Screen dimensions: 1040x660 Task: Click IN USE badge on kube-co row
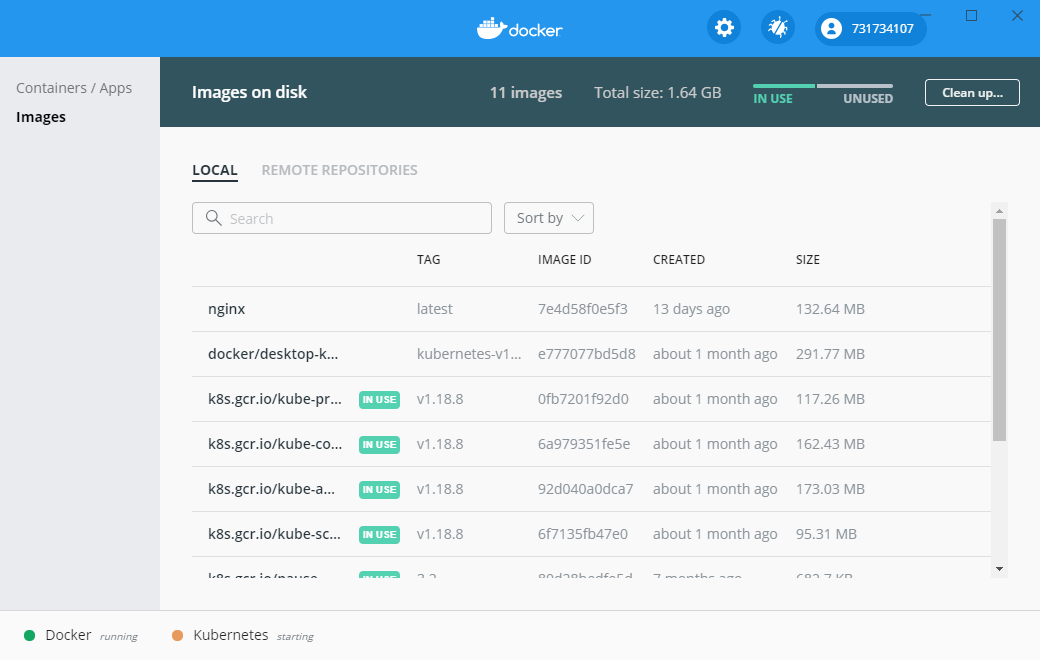click(x=379, y=444)
